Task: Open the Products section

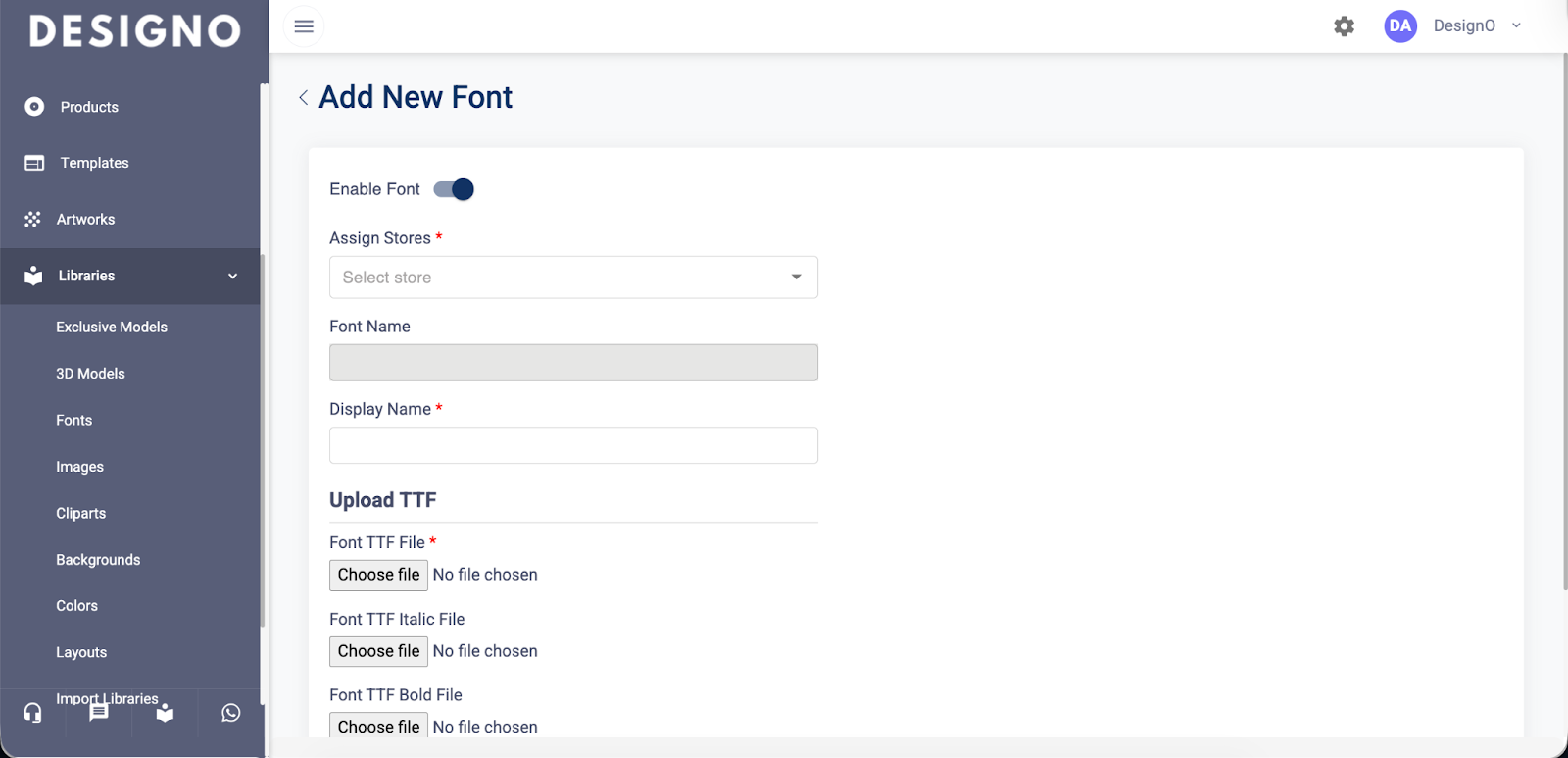Action: (x=89, y=107)
